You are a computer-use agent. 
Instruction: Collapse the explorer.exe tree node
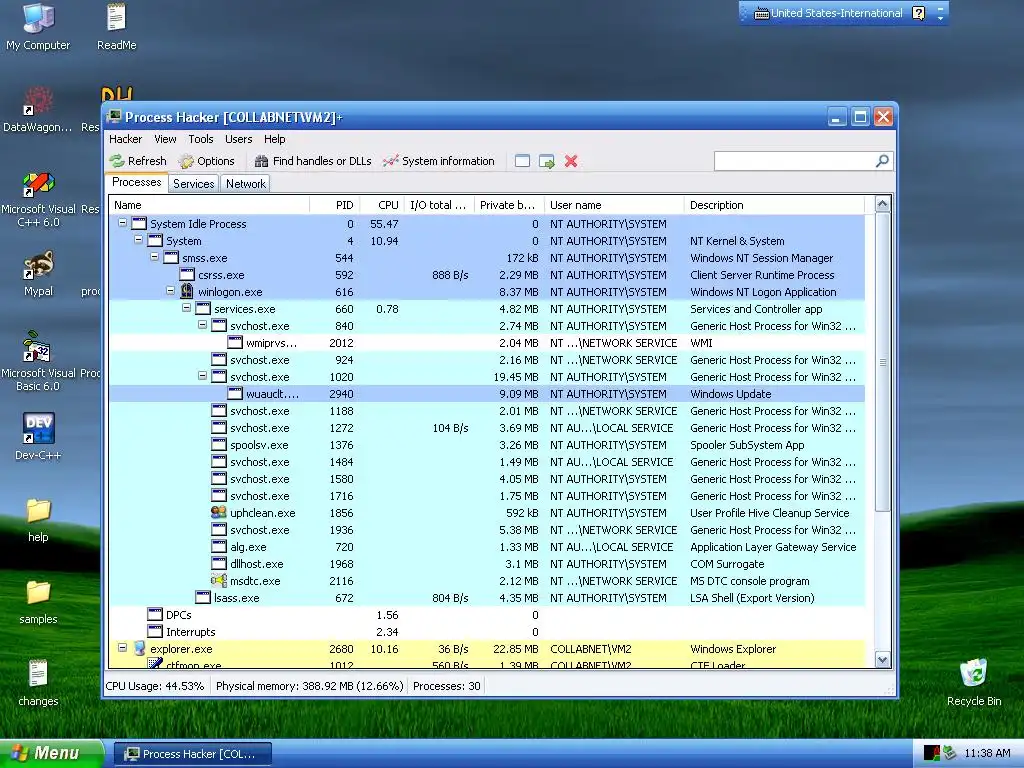(122, 648)
